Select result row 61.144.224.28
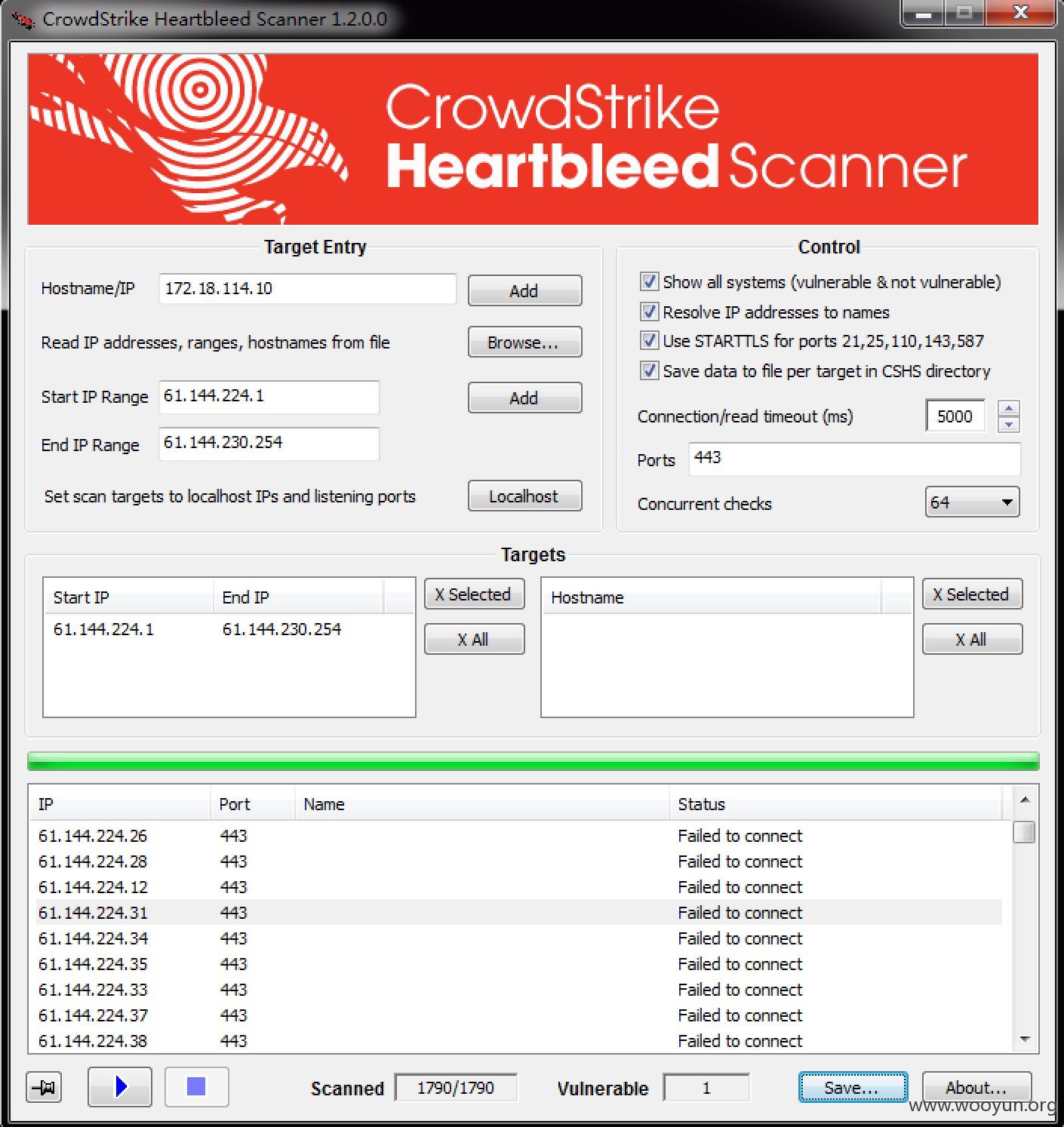The height and width of the screenshot is (1127, 1064). tap(519, 861)
